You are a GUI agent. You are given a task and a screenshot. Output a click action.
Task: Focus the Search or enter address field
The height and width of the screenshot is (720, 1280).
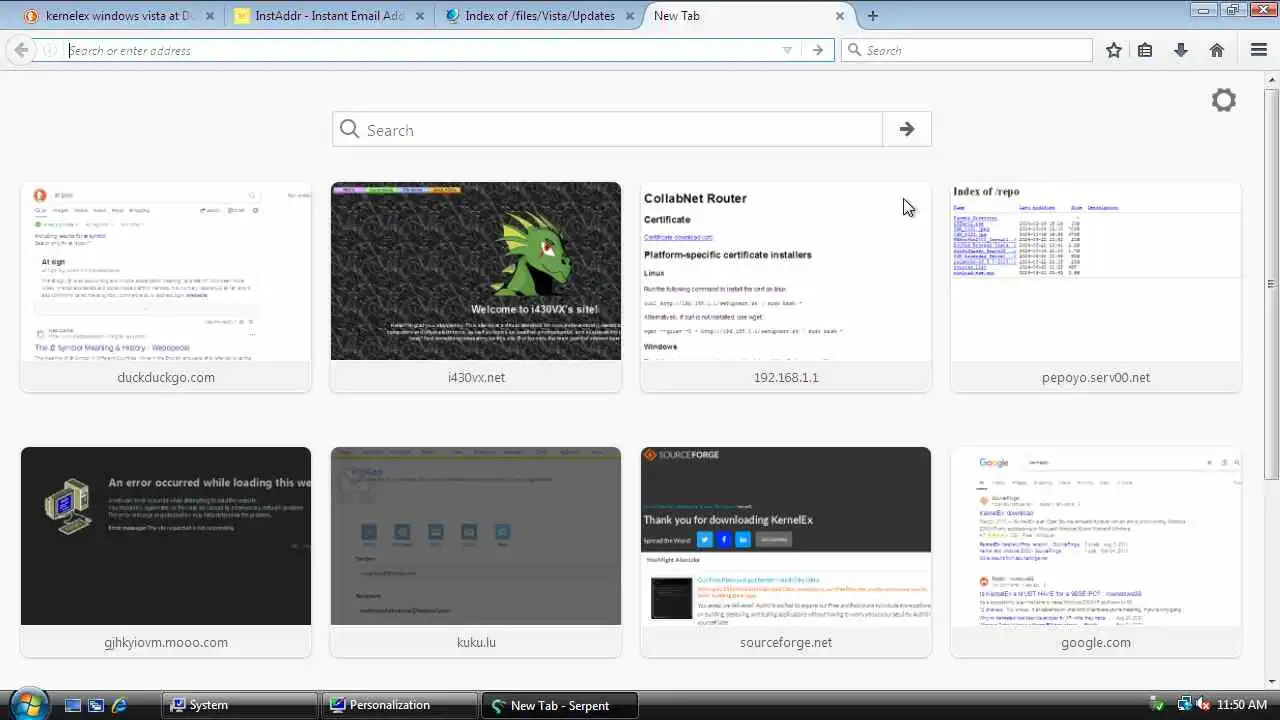[x=420, y=50]
